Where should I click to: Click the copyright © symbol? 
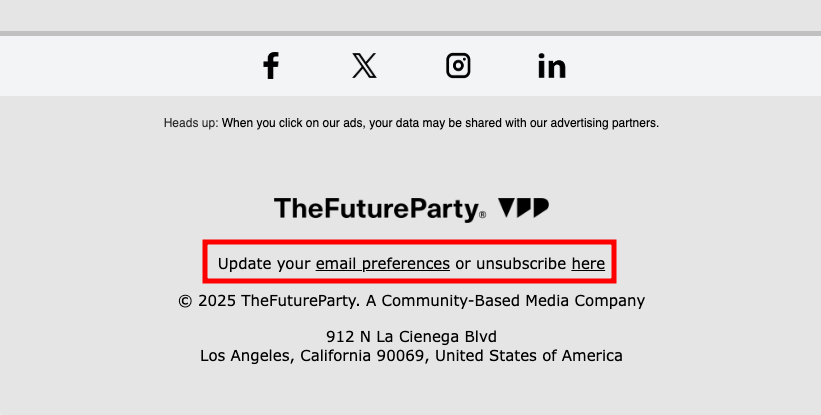click(185, 300)
